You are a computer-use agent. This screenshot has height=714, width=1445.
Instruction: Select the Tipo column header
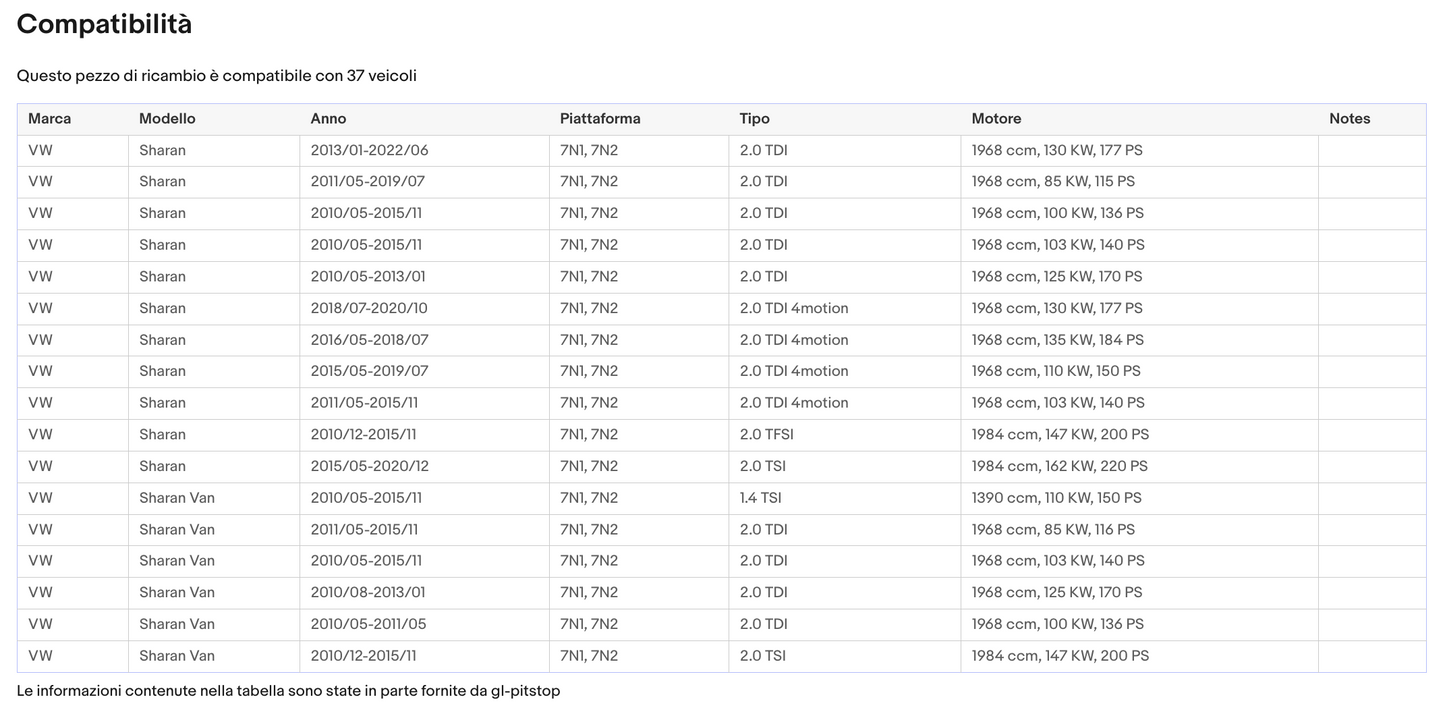click(x=754, y=119)
